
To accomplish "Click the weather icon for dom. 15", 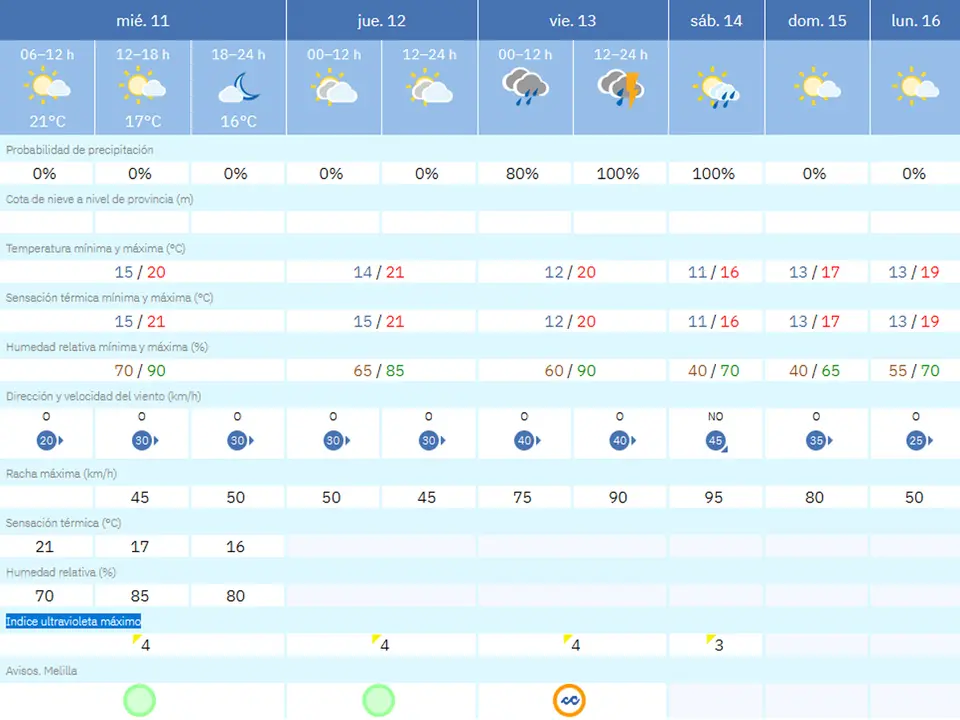I will click(x=817, y=86).
